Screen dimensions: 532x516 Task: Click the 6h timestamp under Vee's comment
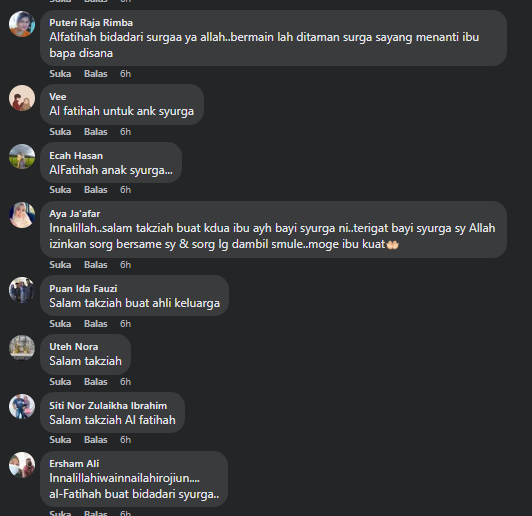point(126,132)
